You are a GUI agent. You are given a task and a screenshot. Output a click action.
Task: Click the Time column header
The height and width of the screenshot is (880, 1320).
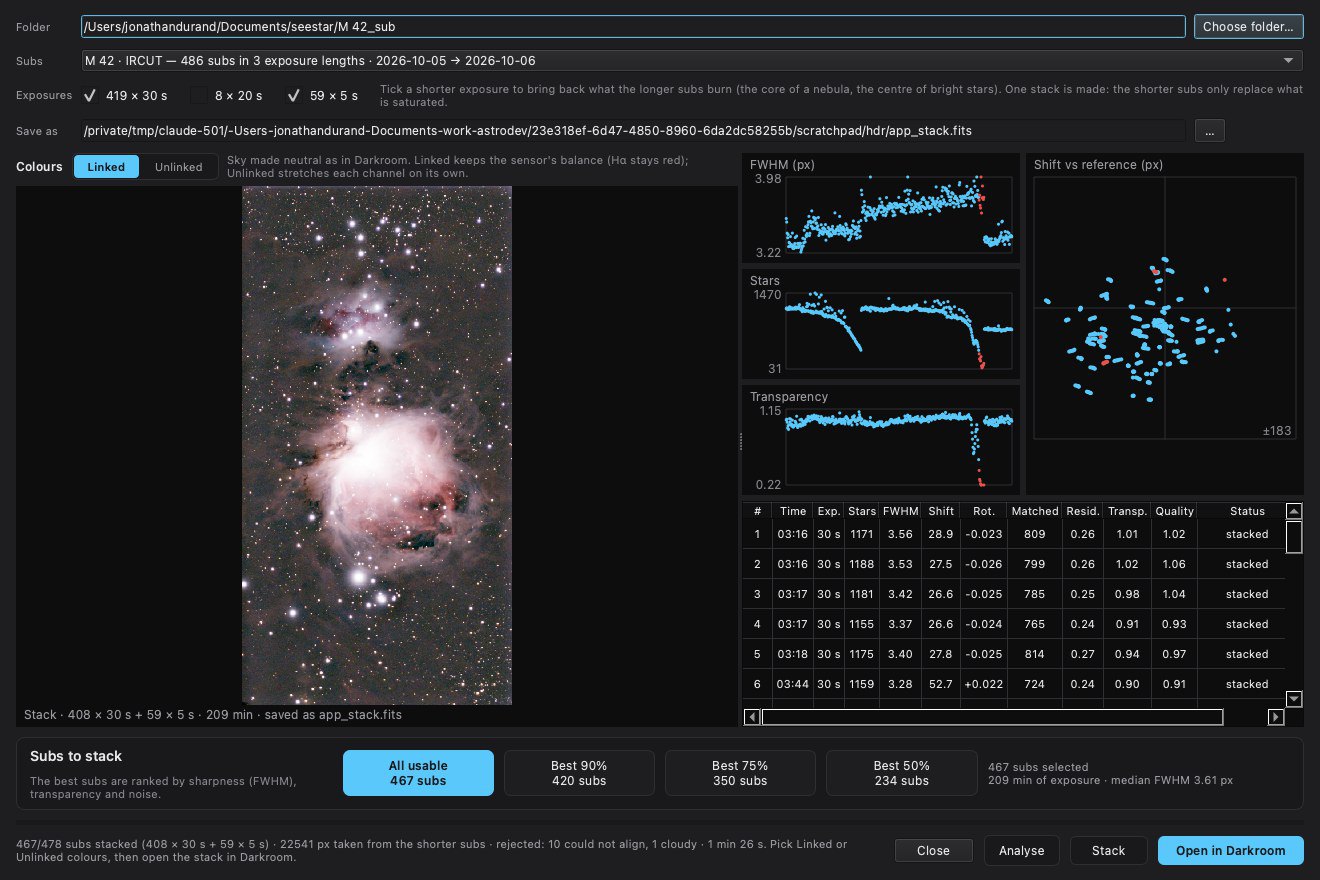point(793,511)
